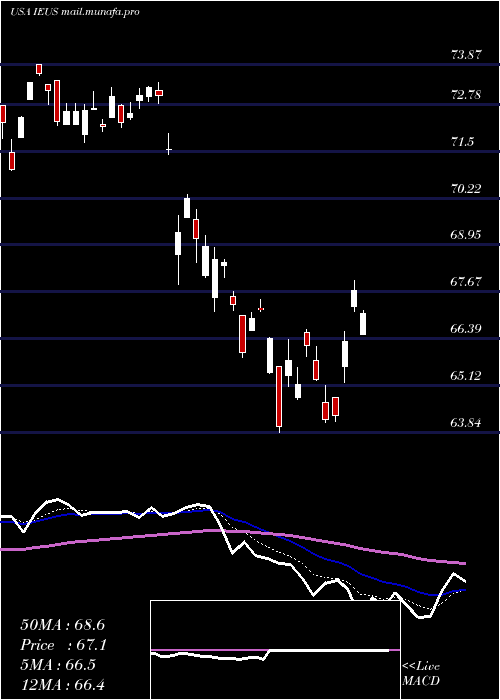The height and width of the screenshot is (700, 500).
Task: Click the 71.5 price level label
Action: [x=462, y=142]
